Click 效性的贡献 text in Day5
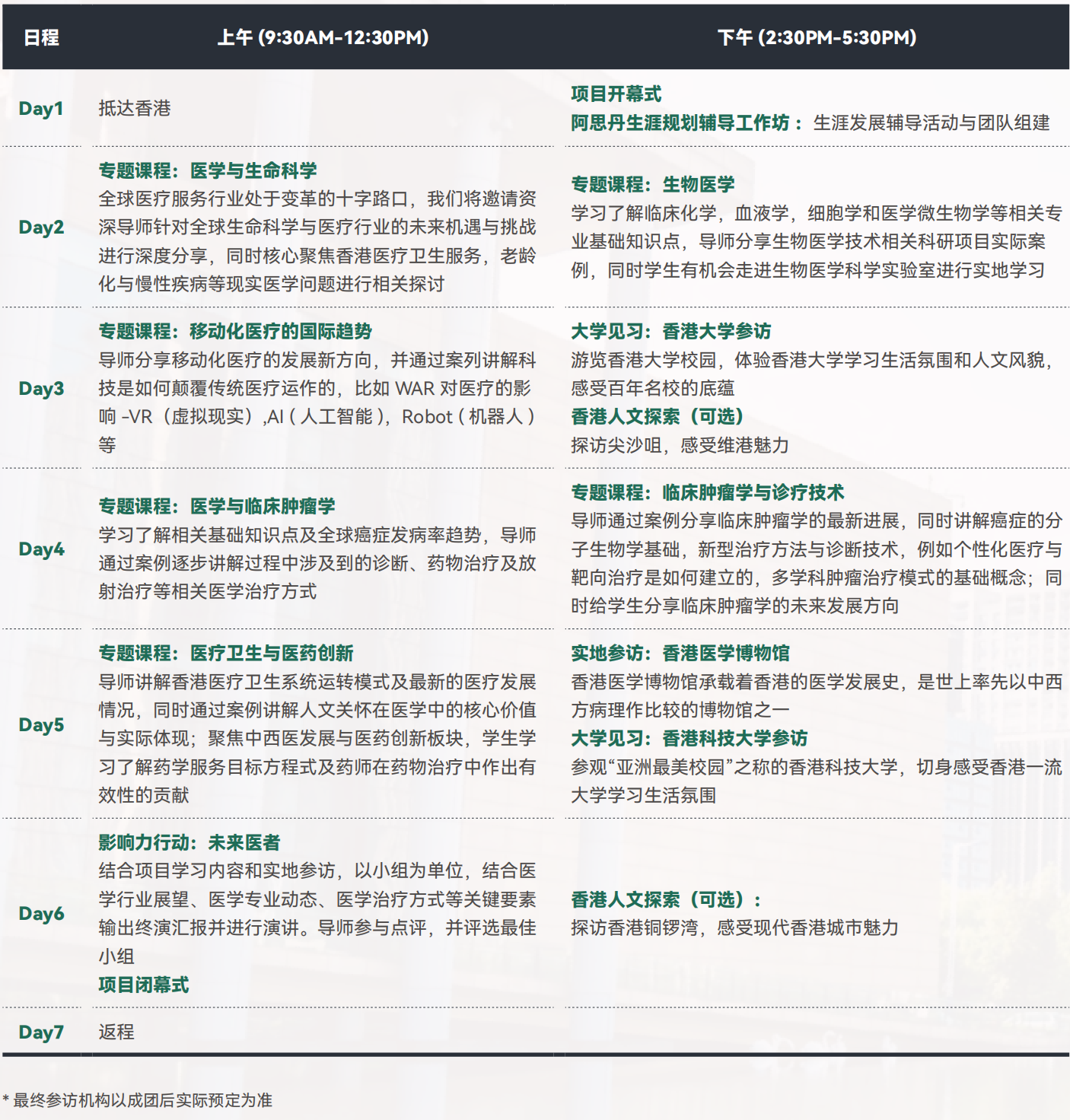Screen dimensions: 1070x1120 [144, 795]
